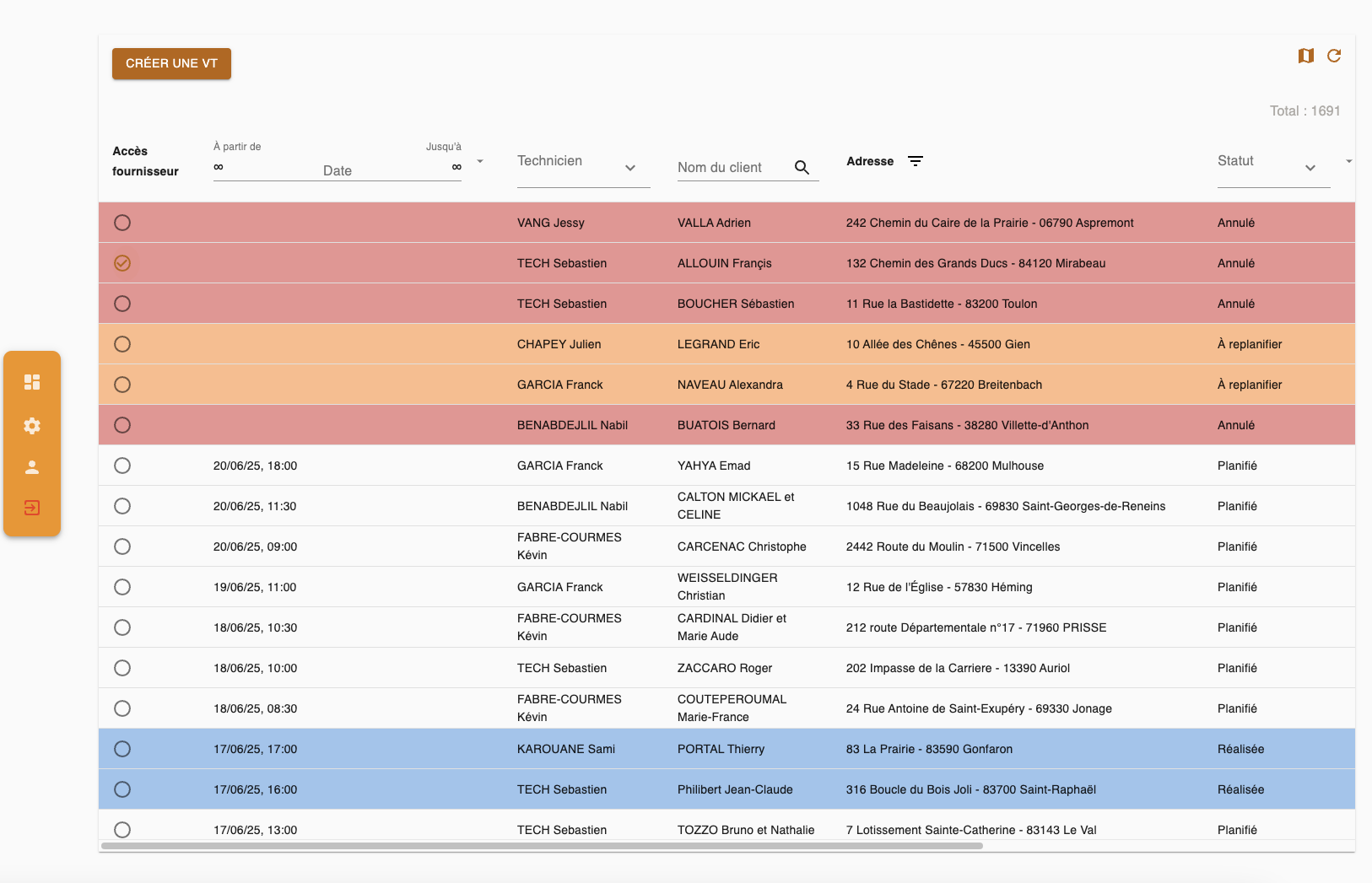Image resolution: width=1372 pixels, height=883 pixels.
Task: Expand the Statut dropdown
Action: (1310, 168)
